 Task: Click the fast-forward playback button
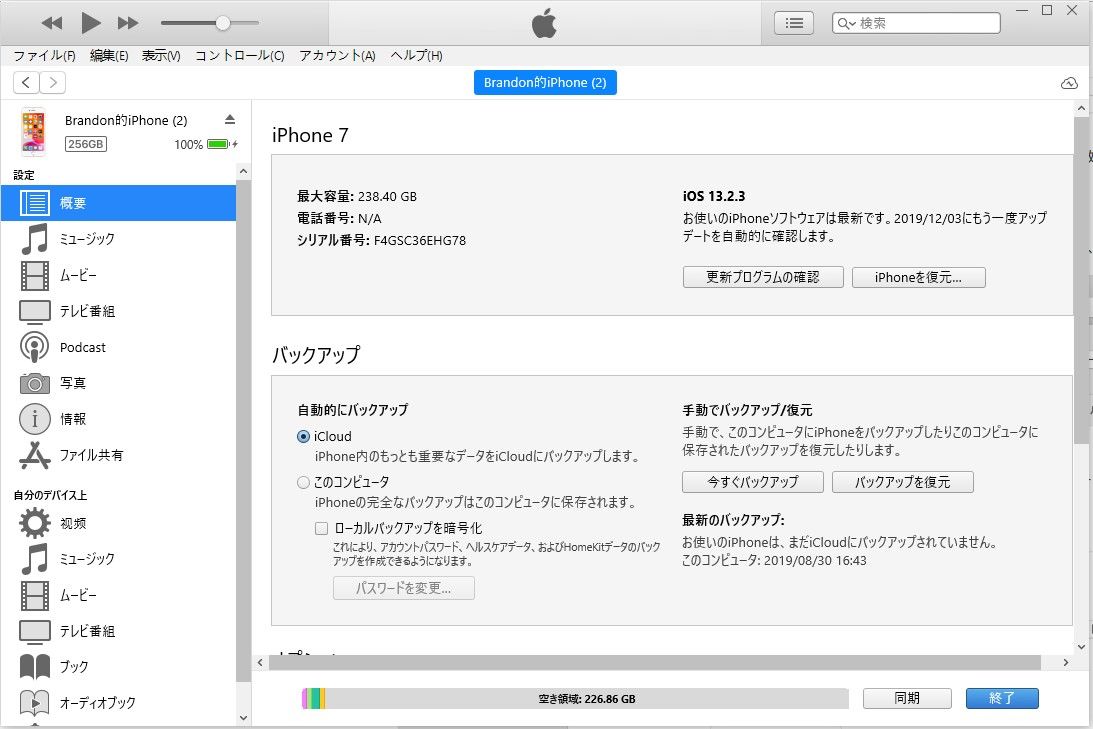pos(128,23)
